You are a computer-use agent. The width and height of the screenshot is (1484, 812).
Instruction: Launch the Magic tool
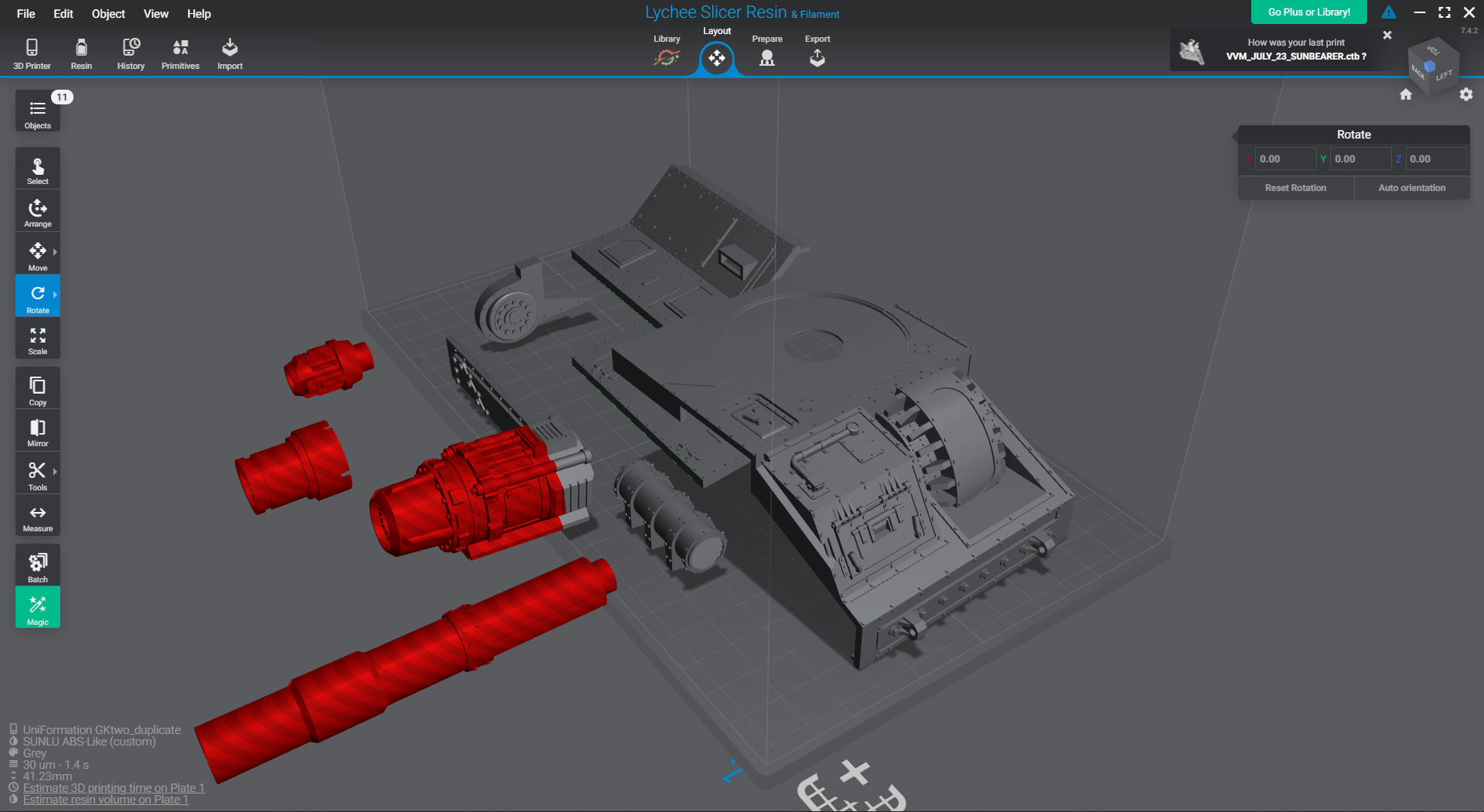[x=38, y=608]
